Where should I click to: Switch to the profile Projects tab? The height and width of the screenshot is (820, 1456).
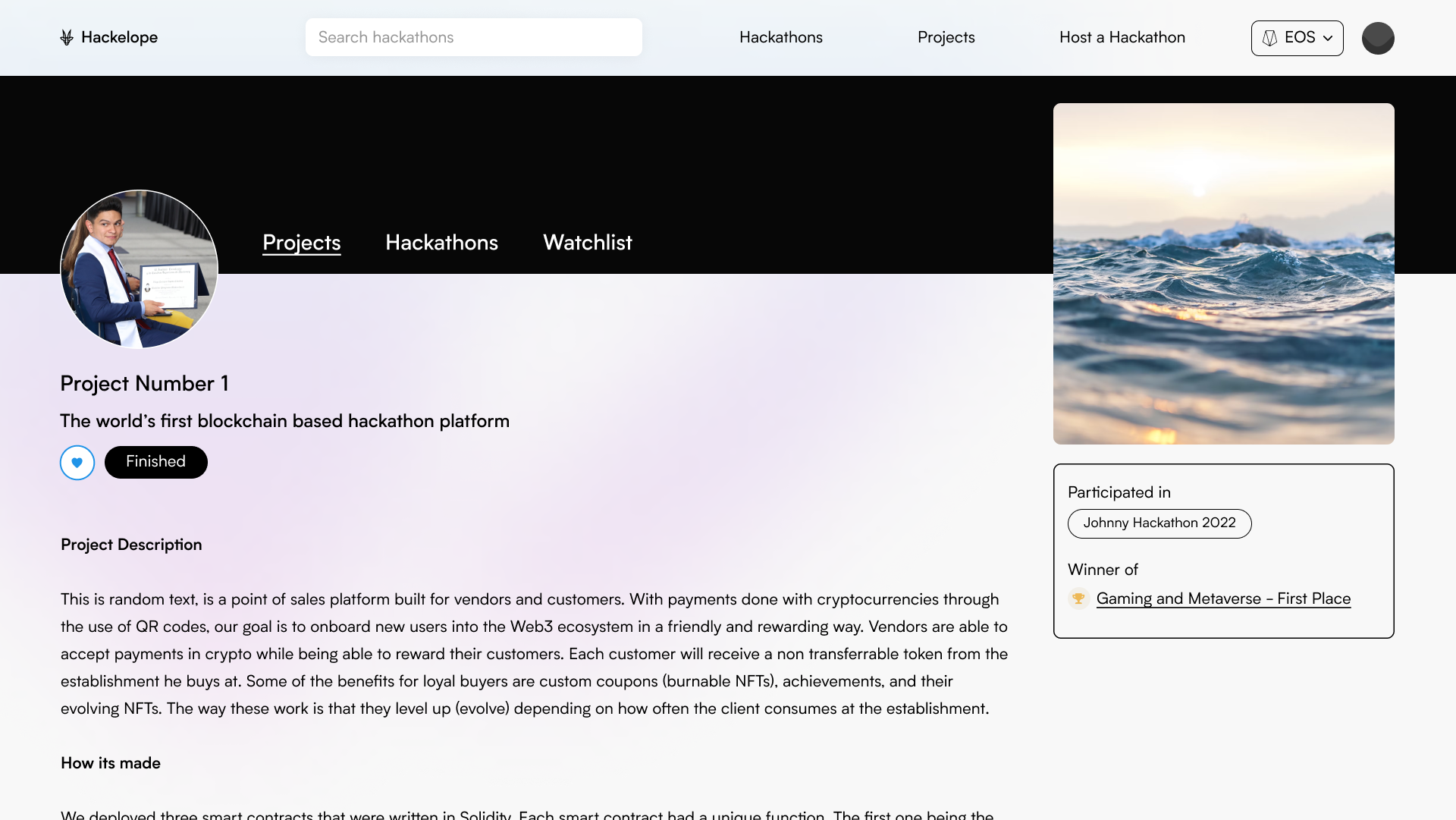tap(301, 243)
